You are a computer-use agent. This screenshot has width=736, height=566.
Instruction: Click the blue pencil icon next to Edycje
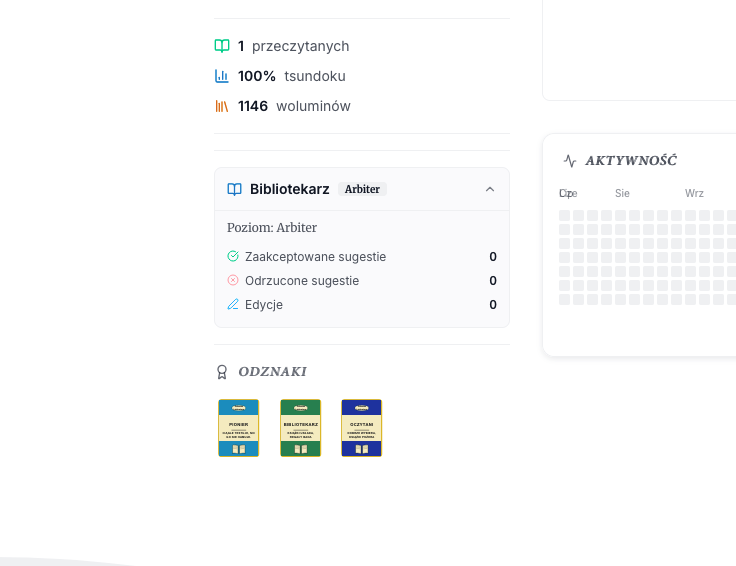point(233,304)
